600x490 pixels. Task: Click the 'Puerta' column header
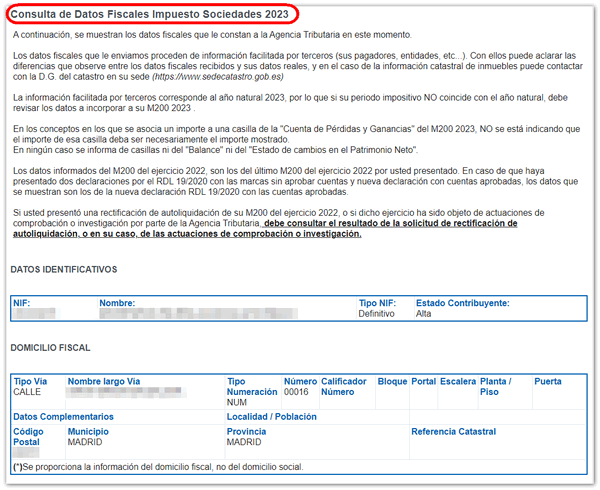[548, 381]
